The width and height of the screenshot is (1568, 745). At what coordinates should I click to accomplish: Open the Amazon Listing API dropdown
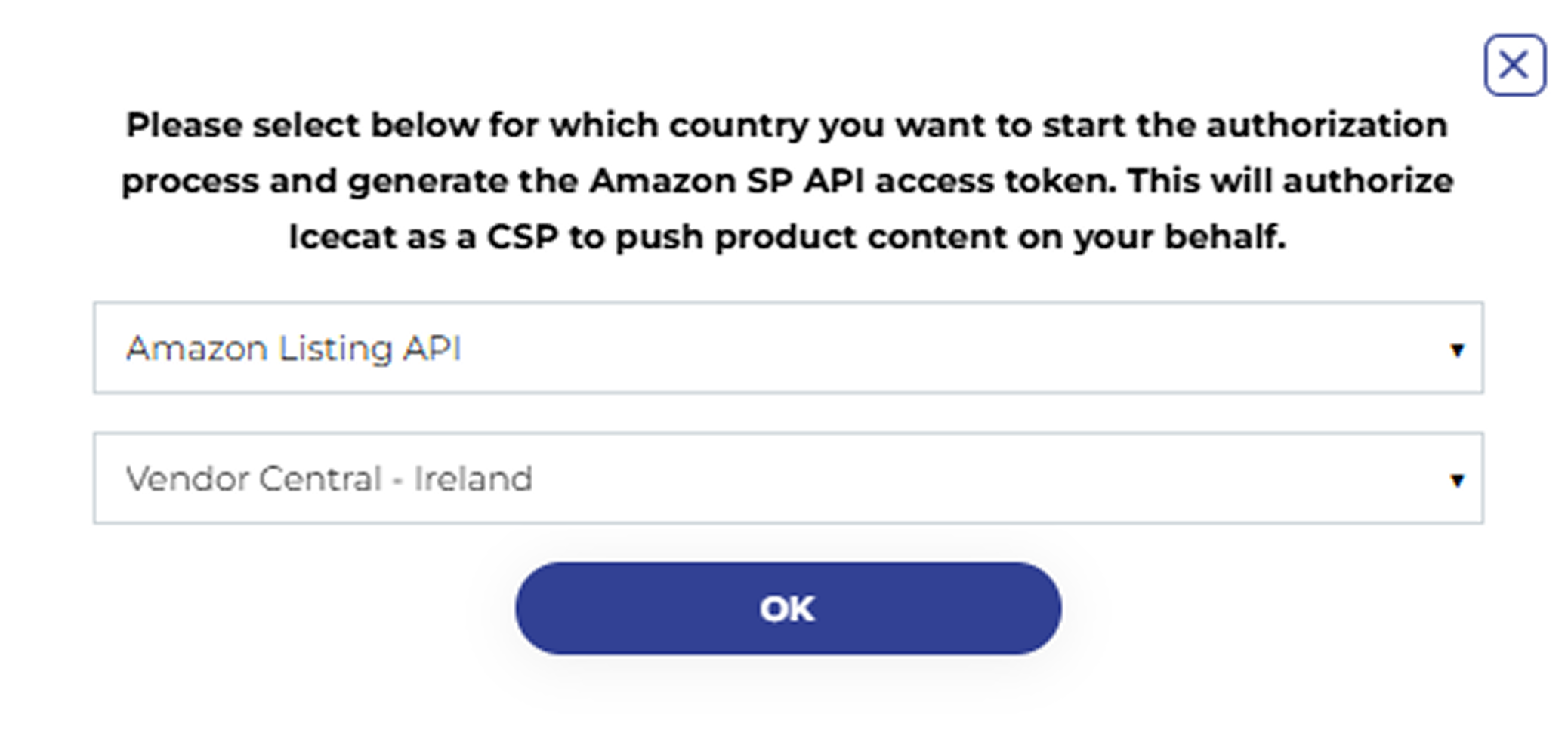(788, 348)
